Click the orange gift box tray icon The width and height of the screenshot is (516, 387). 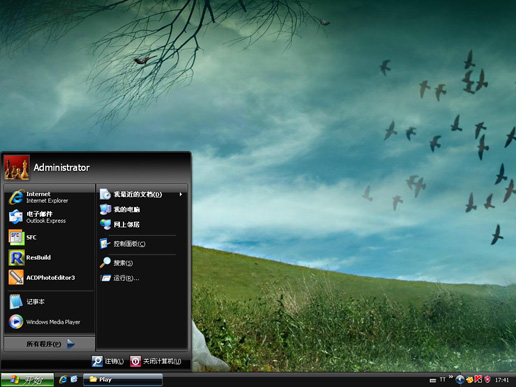[469, 380]
